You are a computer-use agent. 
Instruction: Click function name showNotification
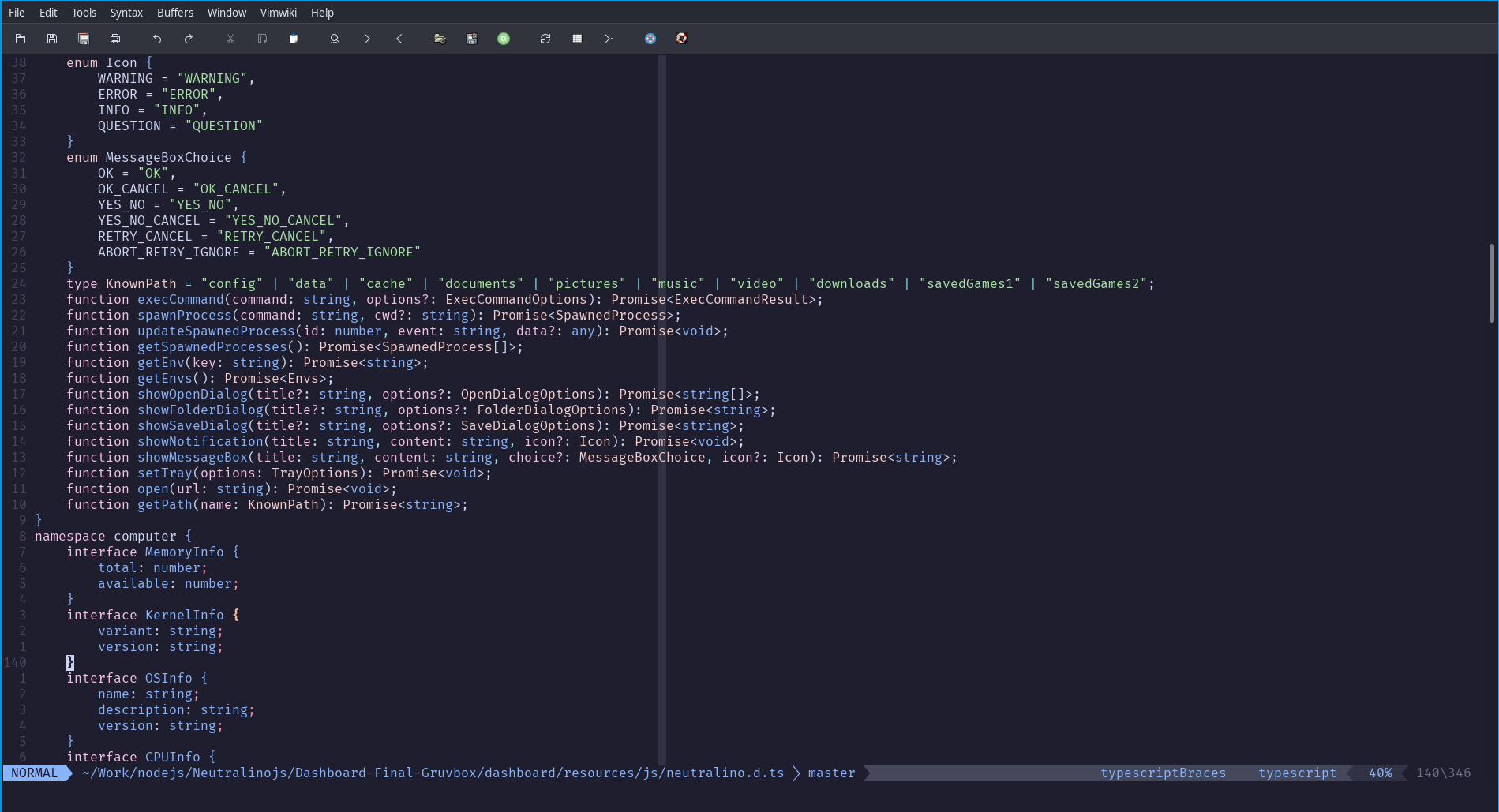click(200, 442)
